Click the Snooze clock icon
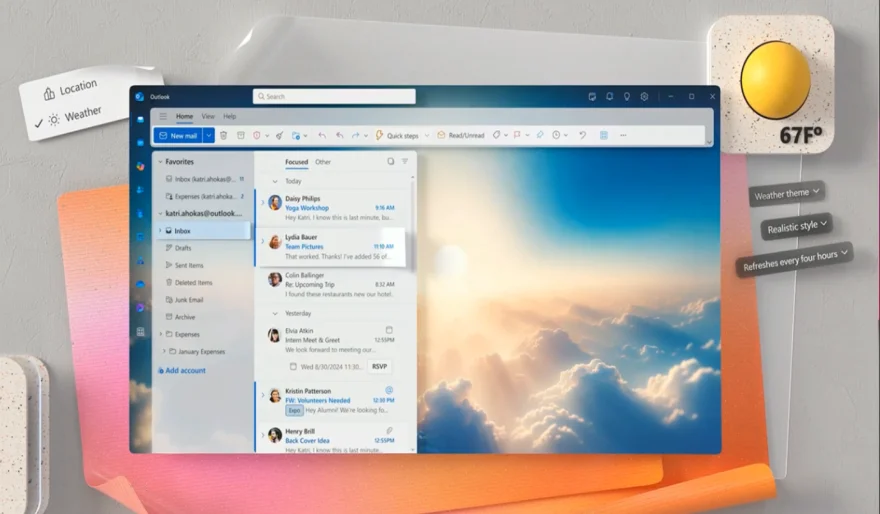Image resolution: width=880 pixels, height=514 pixels. [556, 135]
